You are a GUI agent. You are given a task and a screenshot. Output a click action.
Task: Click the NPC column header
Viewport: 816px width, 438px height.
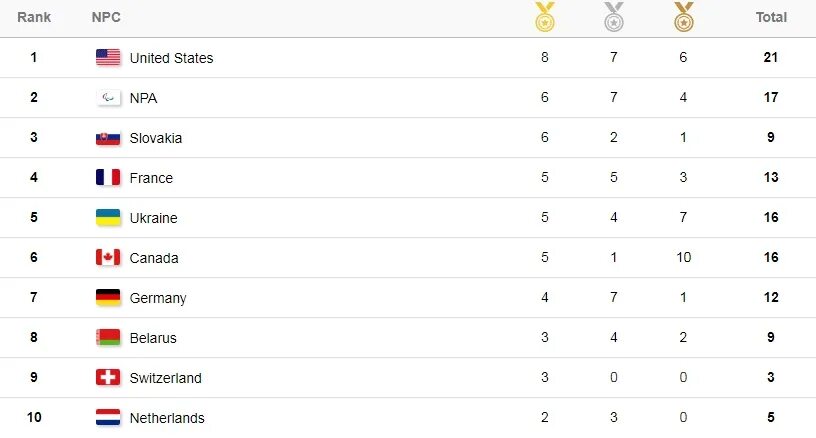click(106, 17)
